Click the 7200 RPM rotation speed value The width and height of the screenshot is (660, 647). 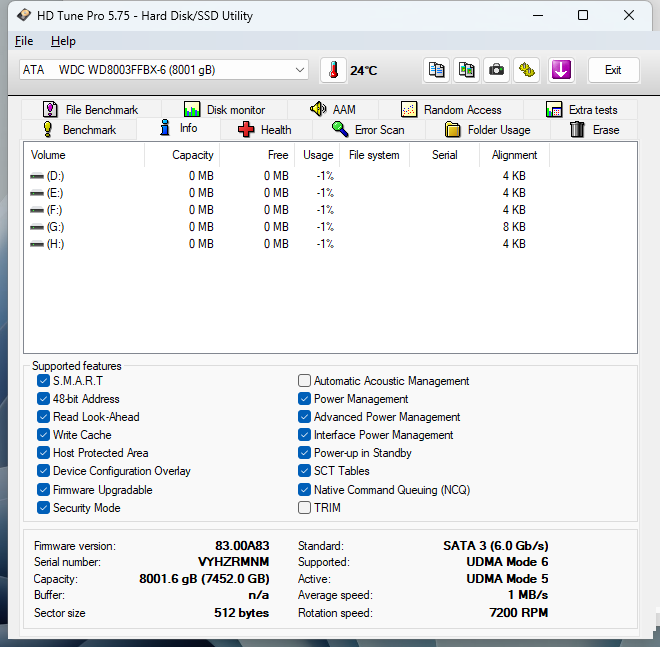[x=519, y=612]
